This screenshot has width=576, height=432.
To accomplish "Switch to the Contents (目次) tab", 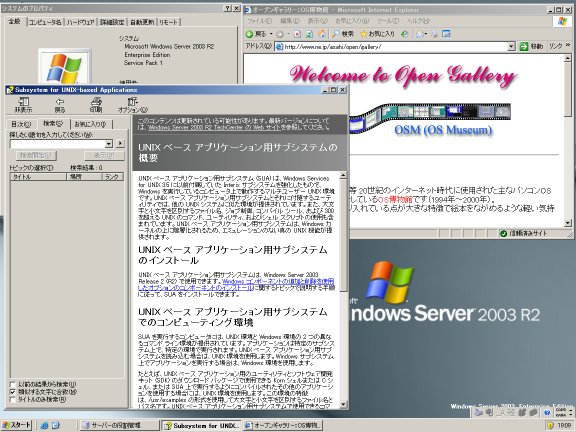I will pos(21,124).
